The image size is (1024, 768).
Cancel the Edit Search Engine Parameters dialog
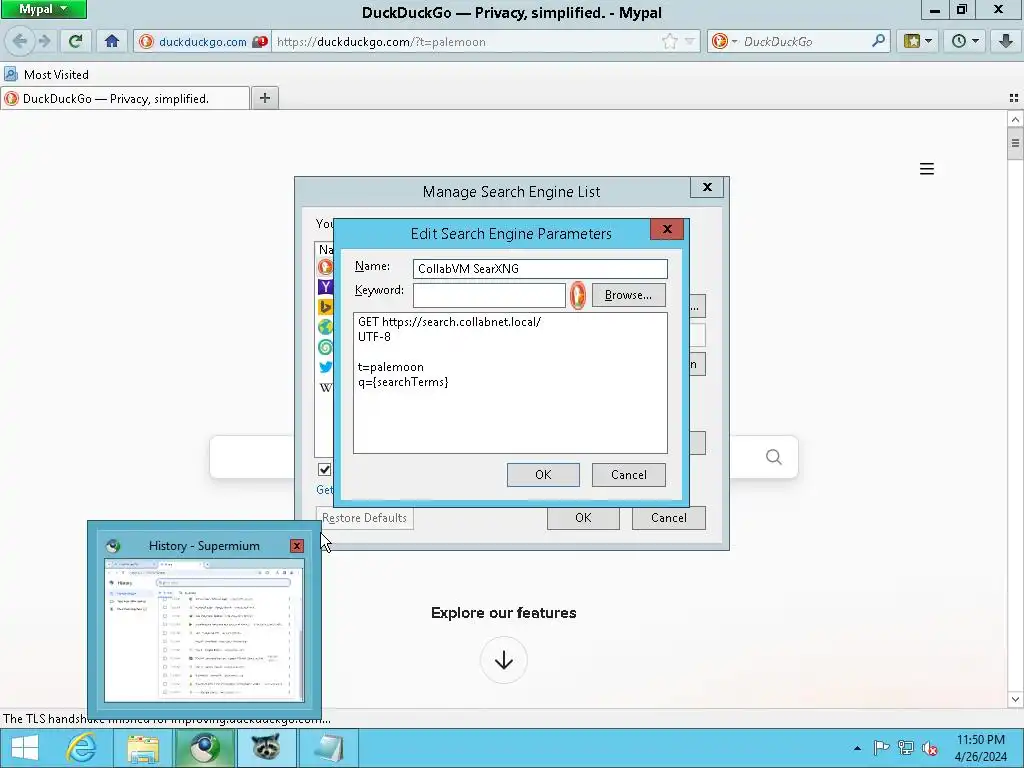[628, 475]
